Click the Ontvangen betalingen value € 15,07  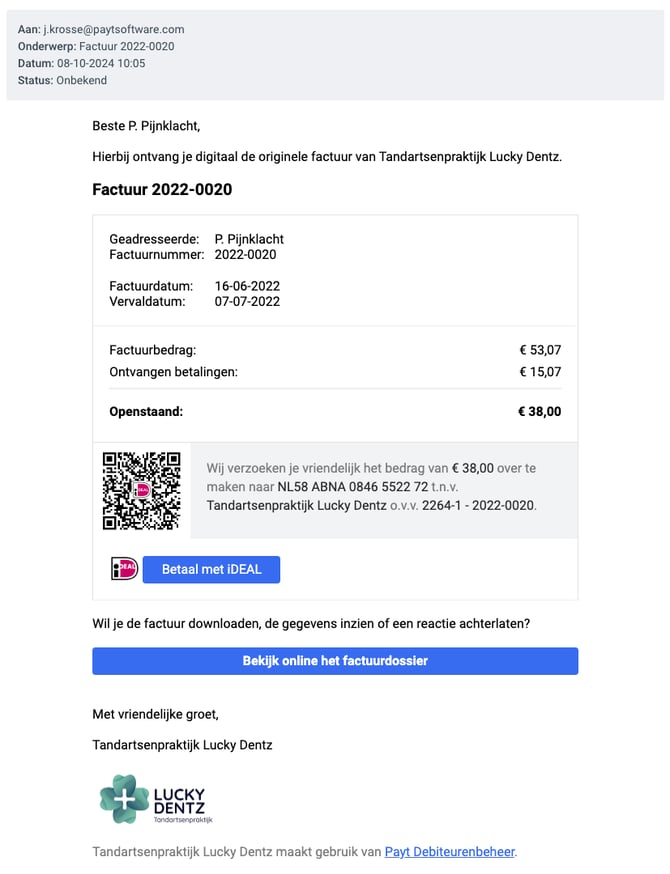(540, 372)
